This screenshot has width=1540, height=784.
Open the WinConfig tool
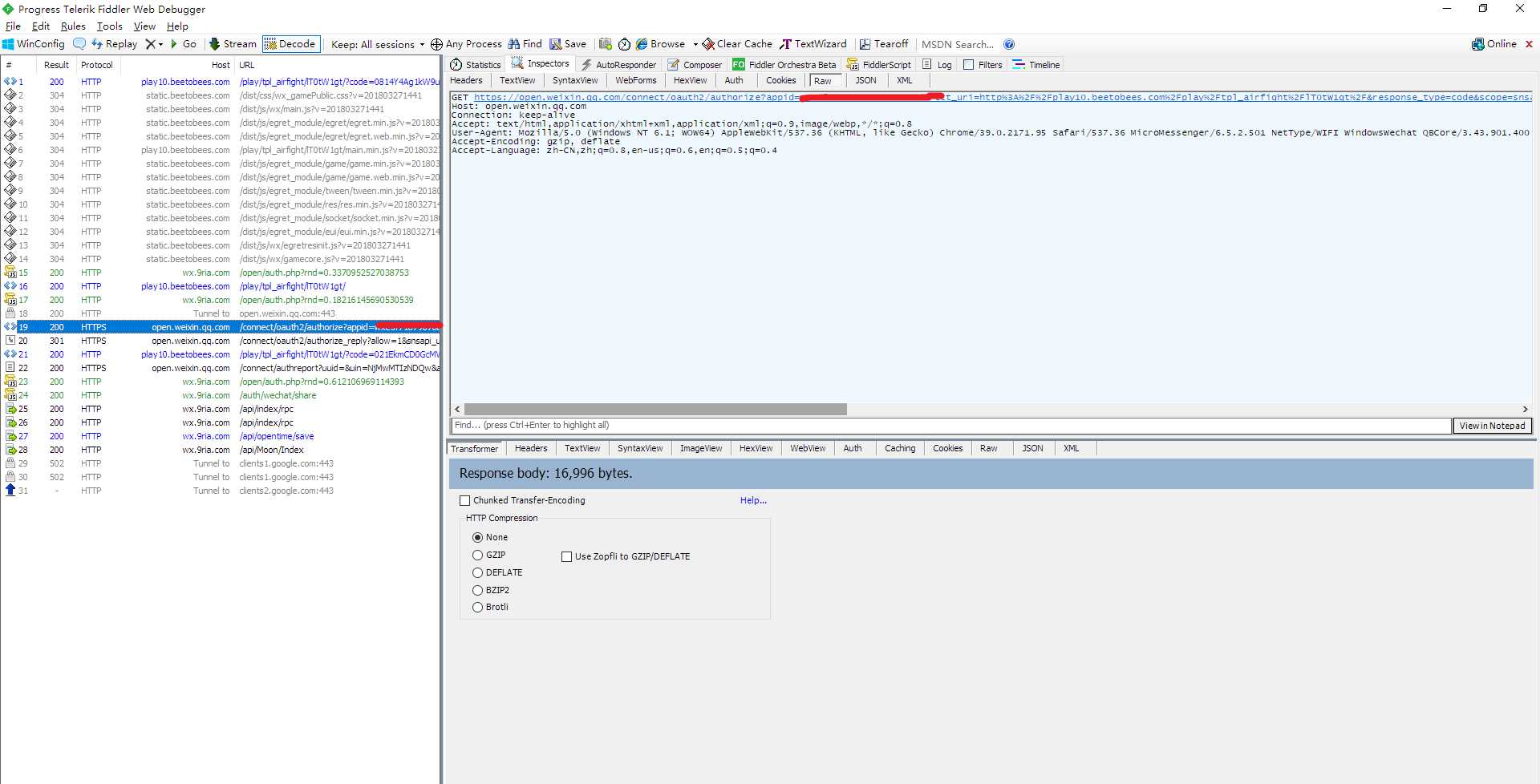(x=34, y=44)
